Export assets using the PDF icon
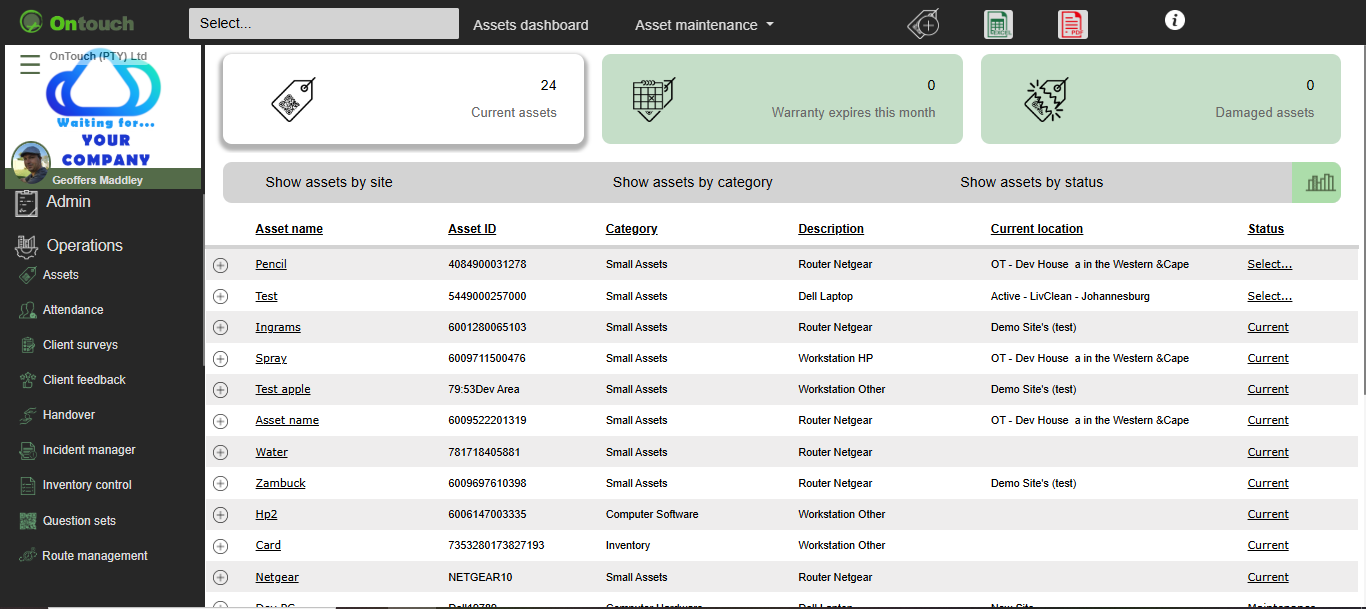 pos(1073,24)
